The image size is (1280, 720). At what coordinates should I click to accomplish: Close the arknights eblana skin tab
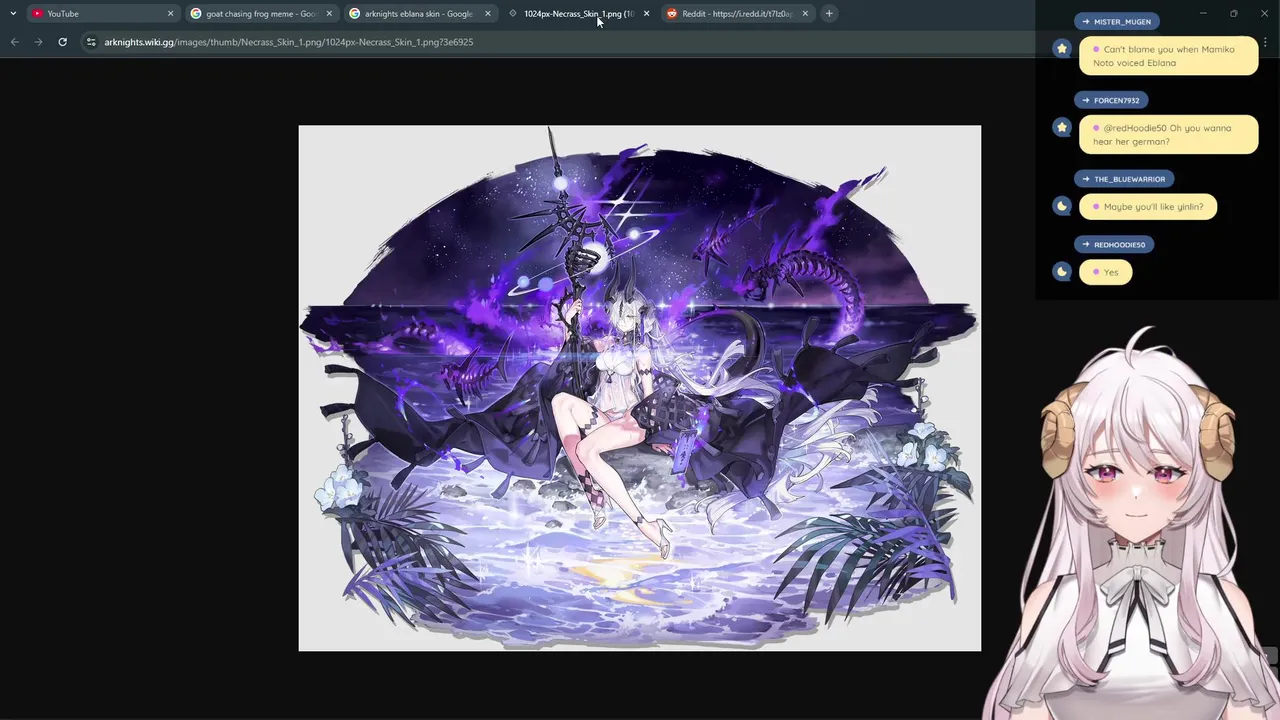tap(487, 13)
